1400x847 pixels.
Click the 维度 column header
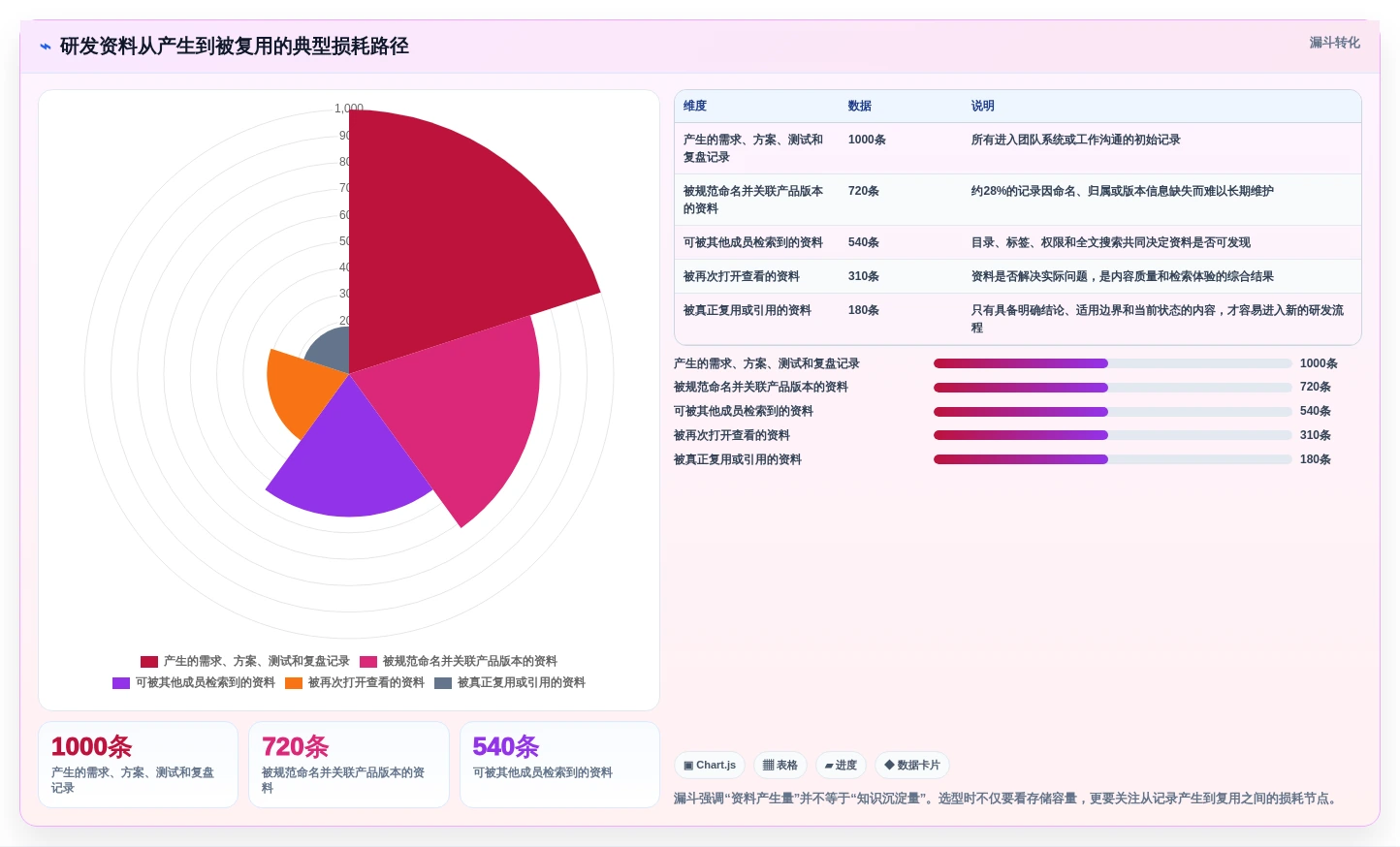(x=695, y=106)
